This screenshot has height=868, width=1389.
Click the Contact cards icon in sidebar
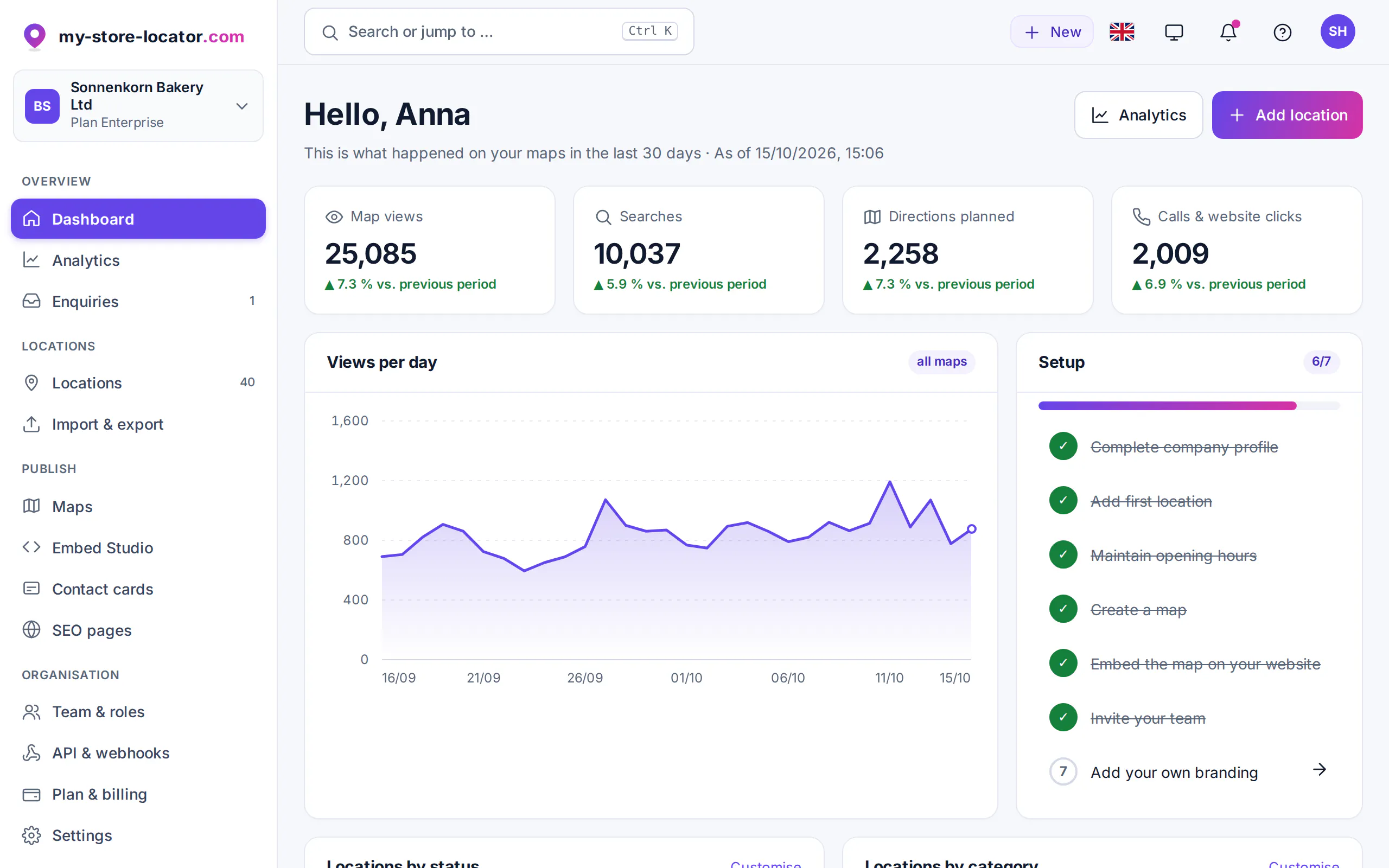pos(31,589)
